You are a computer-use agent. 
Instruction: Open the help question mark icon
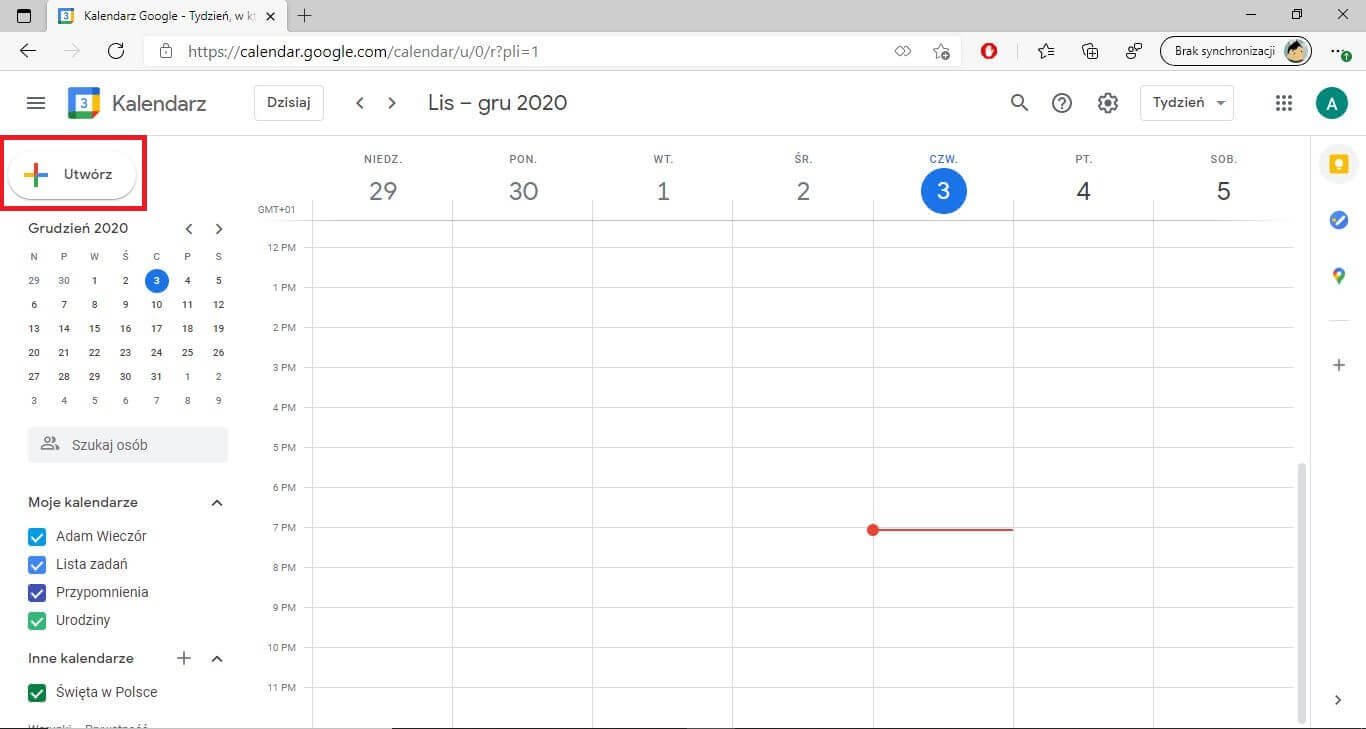tap(1062, 103)
